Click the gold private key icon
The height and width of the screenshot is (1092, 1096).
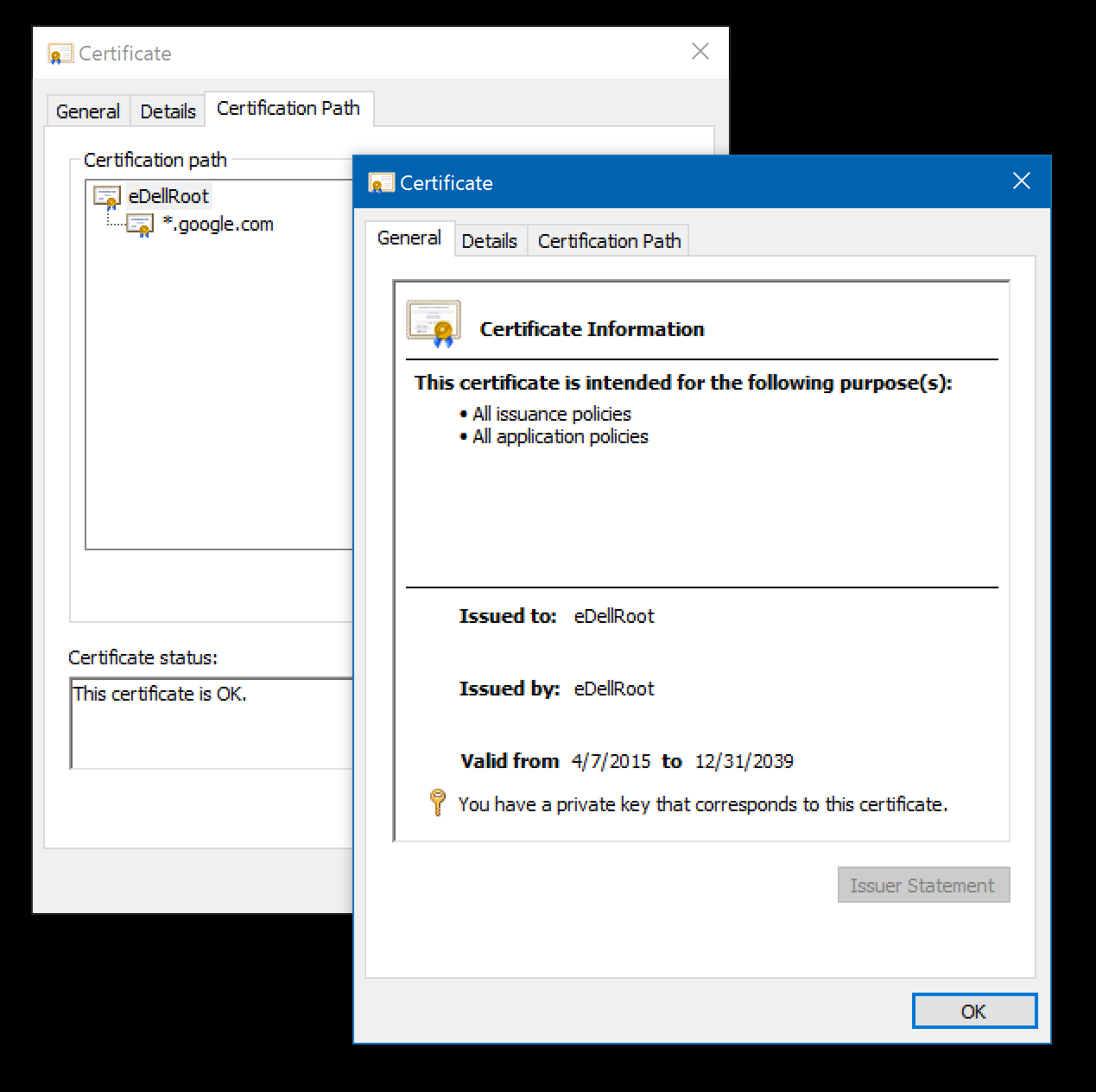(438, 803)
